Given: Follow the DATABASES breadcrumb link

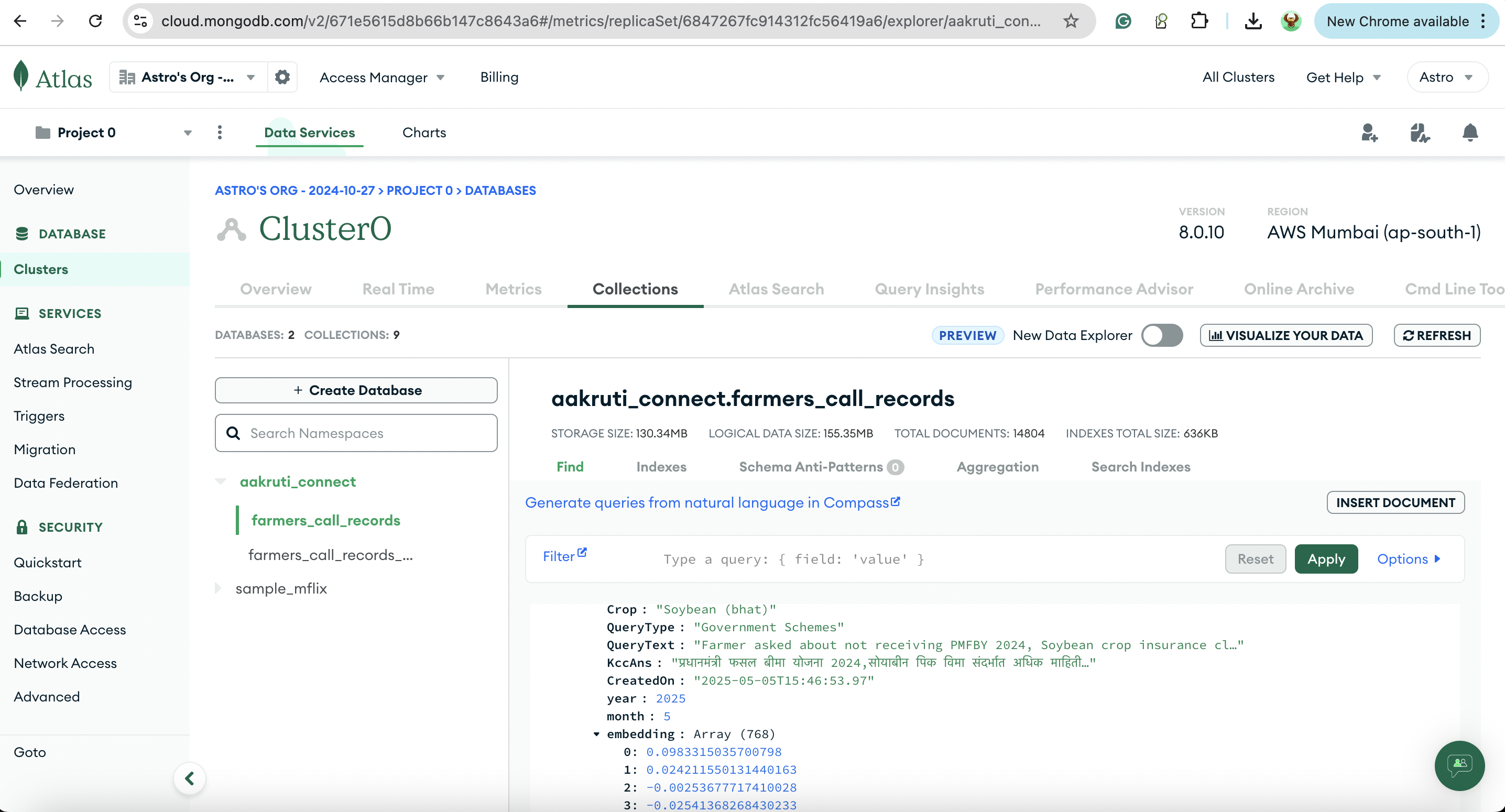Looking at the screenshot, I should pyautogui.click(x=500, y=191).
